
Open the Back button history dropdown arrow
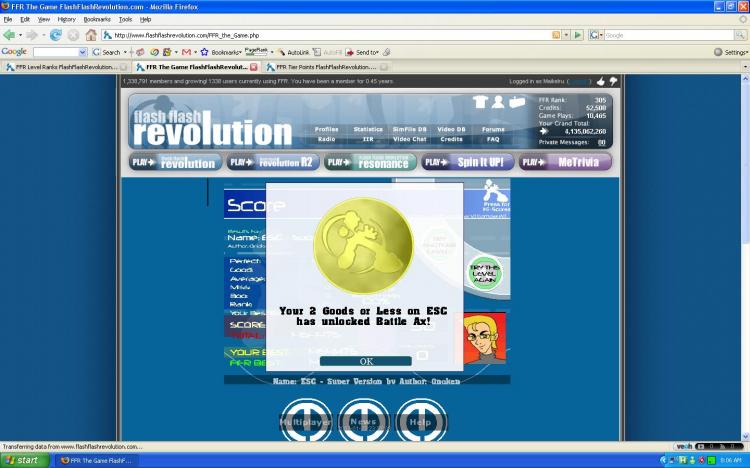click(20, 35)
